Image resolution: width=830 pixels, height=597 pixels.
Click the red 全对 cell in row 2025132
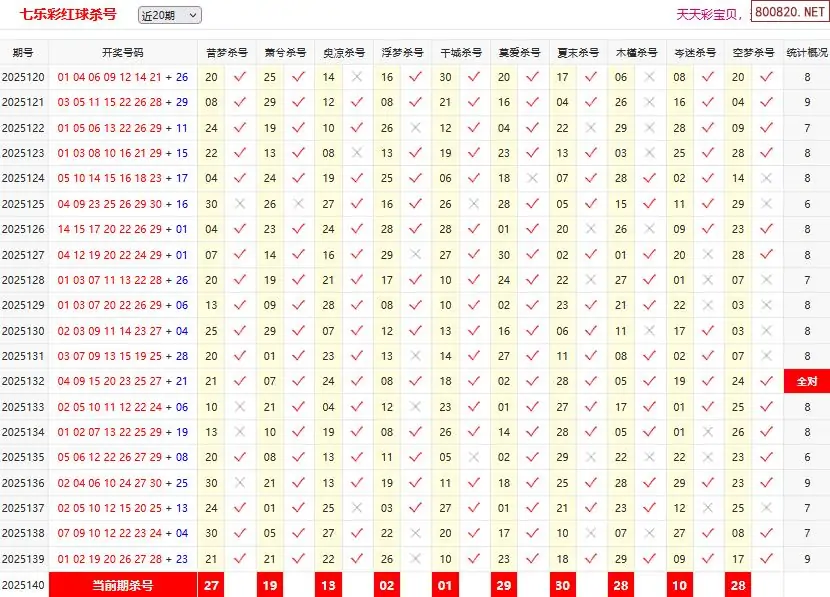(806, 382)
